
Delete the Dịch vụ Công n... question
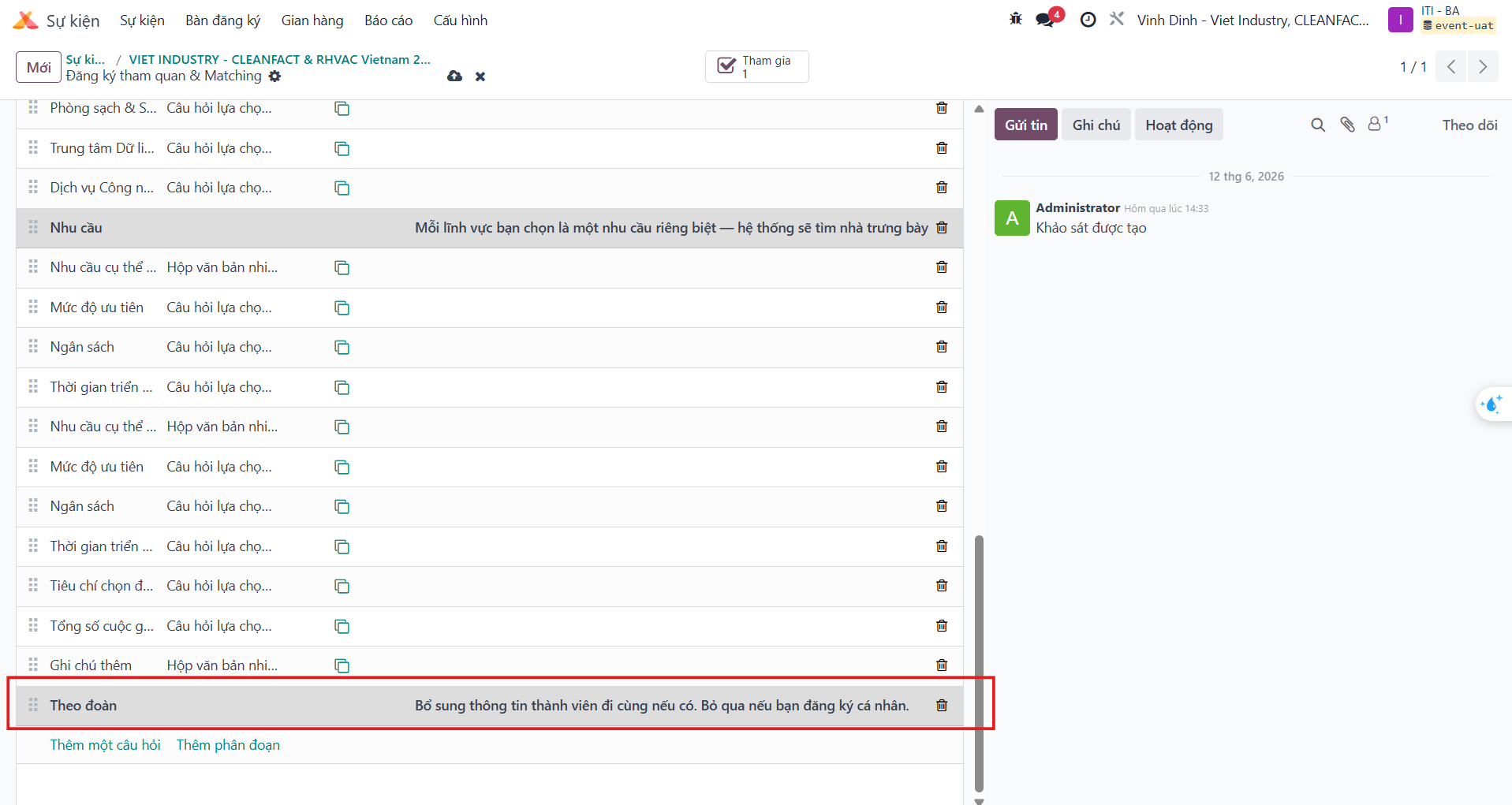coord(942,188)
